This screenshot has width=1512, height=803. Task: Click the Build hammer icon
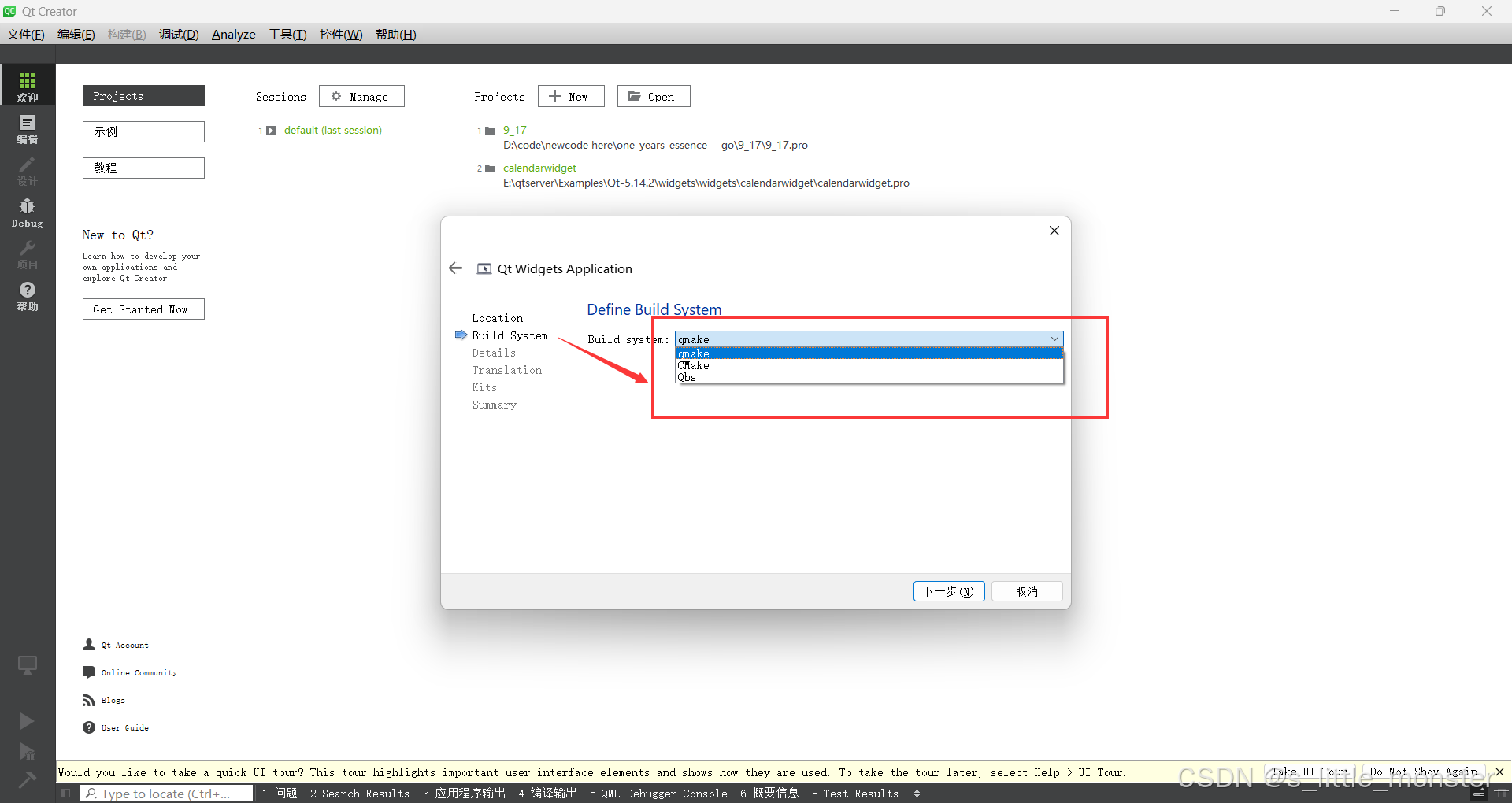pos(27,779)
